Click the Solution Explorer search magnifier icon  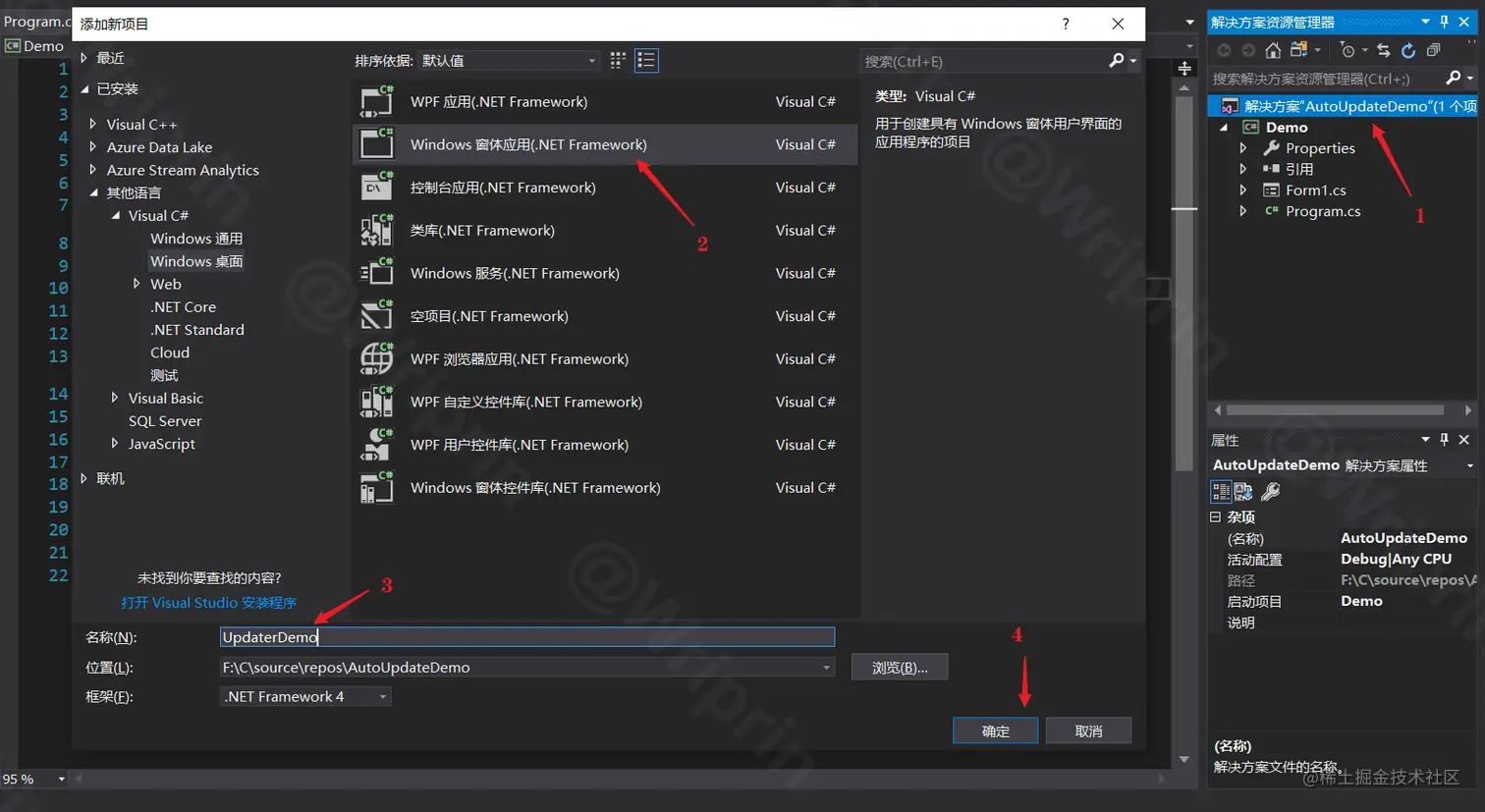click(1454, 78)
